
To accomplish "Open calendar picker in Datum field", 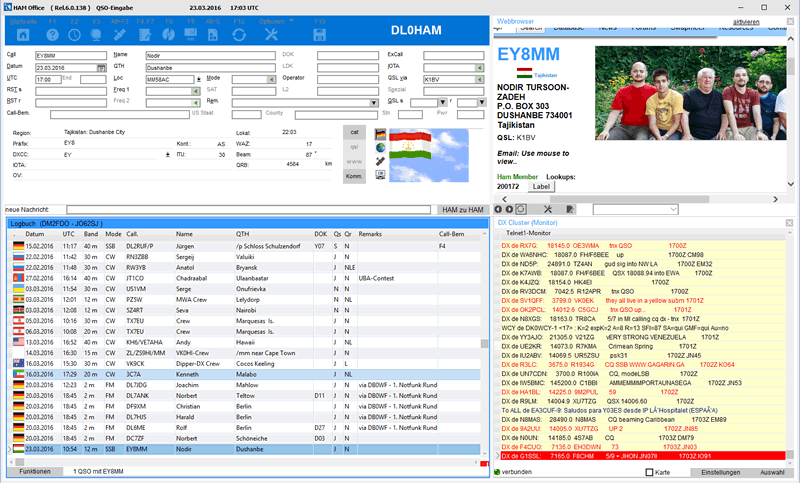I will 102,66.
